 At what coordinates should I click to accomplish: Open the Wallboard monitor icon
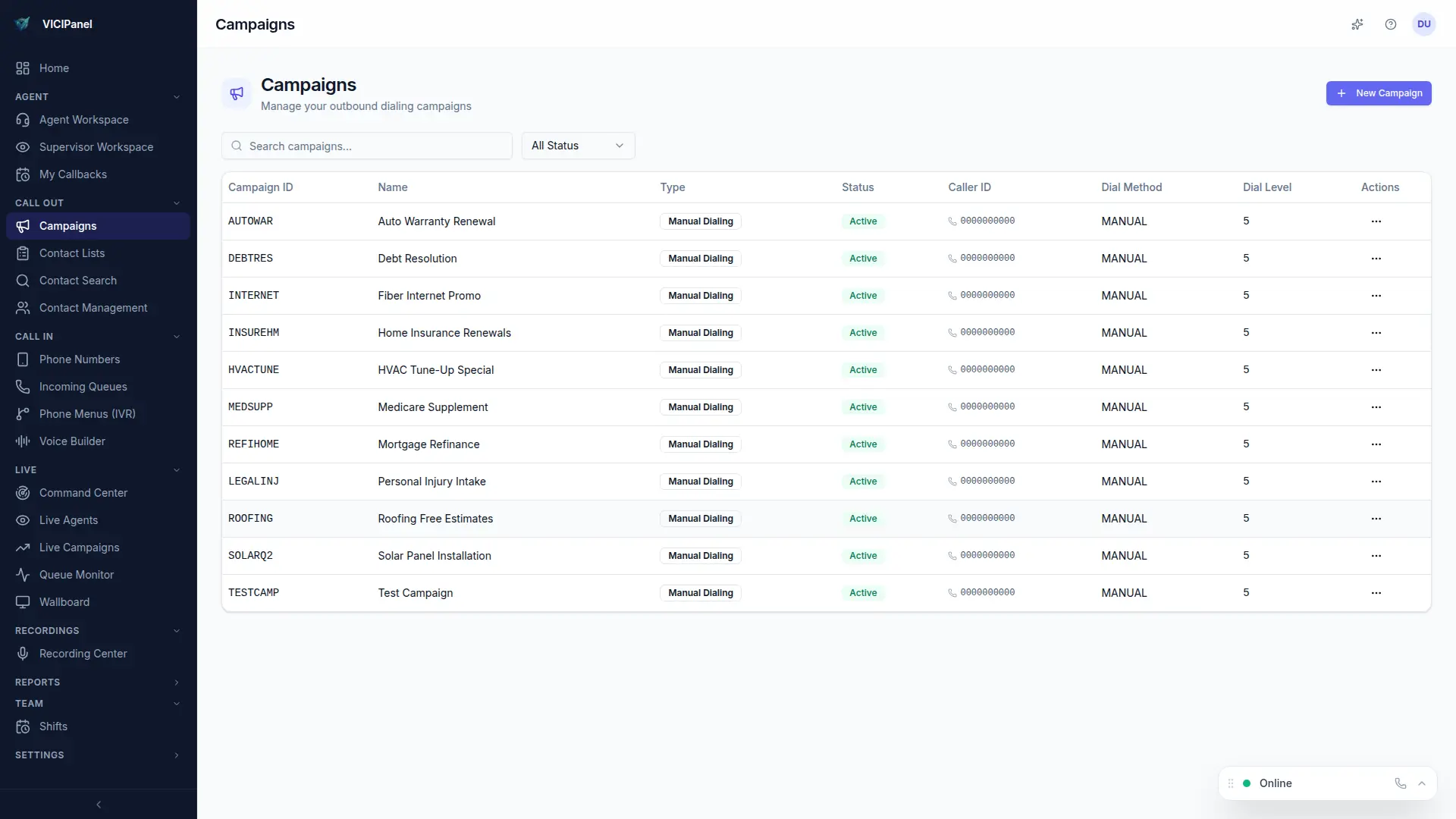pos(23,602)
